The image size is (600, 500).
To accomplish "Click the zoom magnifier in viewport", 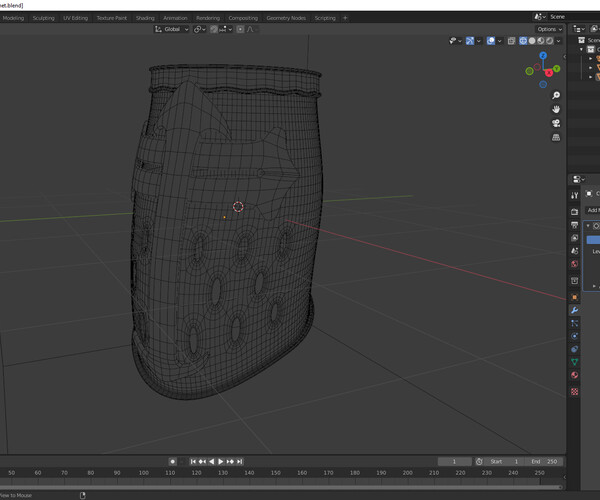I will (556, 96).
